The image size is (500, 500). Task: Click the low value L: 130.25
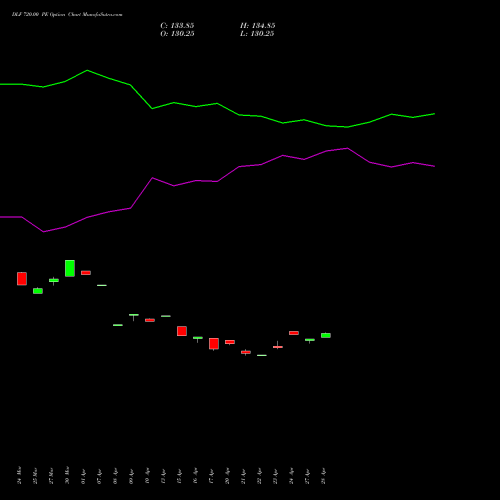point(257,34)
